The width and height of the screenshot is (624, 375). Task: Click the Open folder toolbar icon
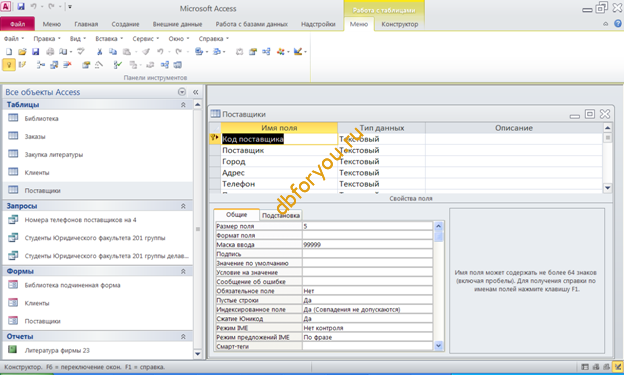[22, 52]
